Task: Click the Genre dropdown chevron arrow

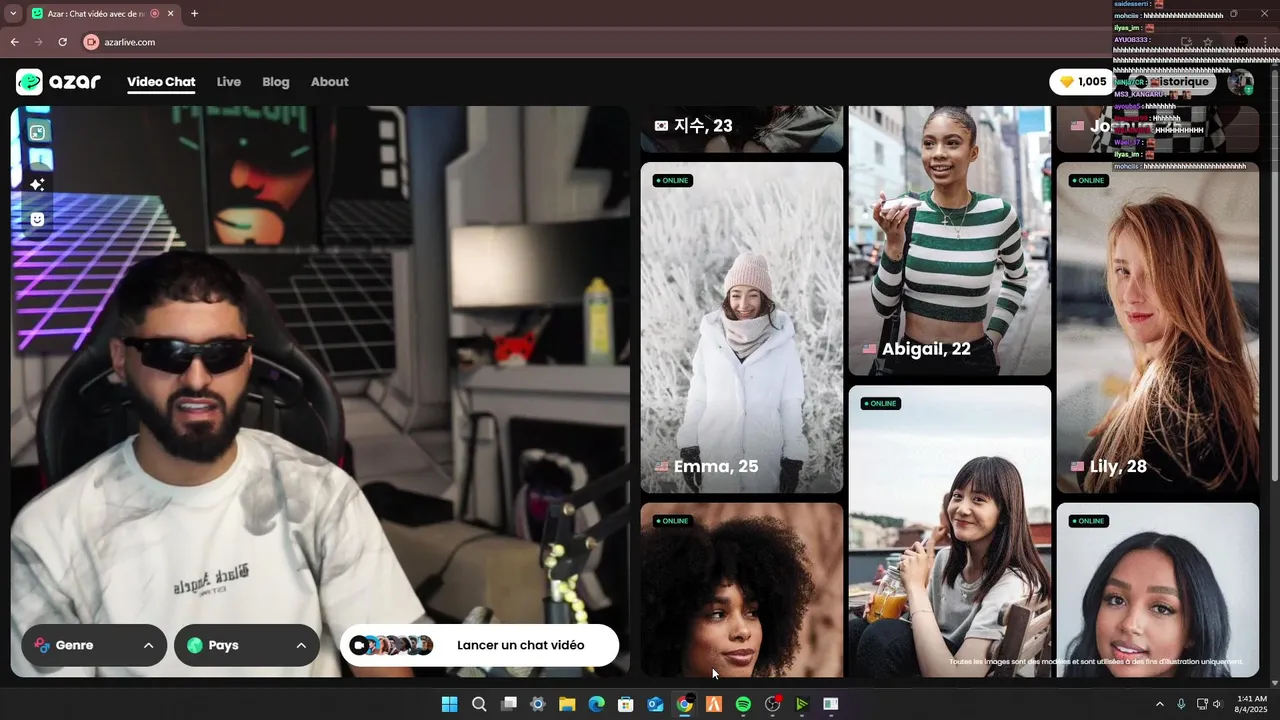Action: (148, 645)
